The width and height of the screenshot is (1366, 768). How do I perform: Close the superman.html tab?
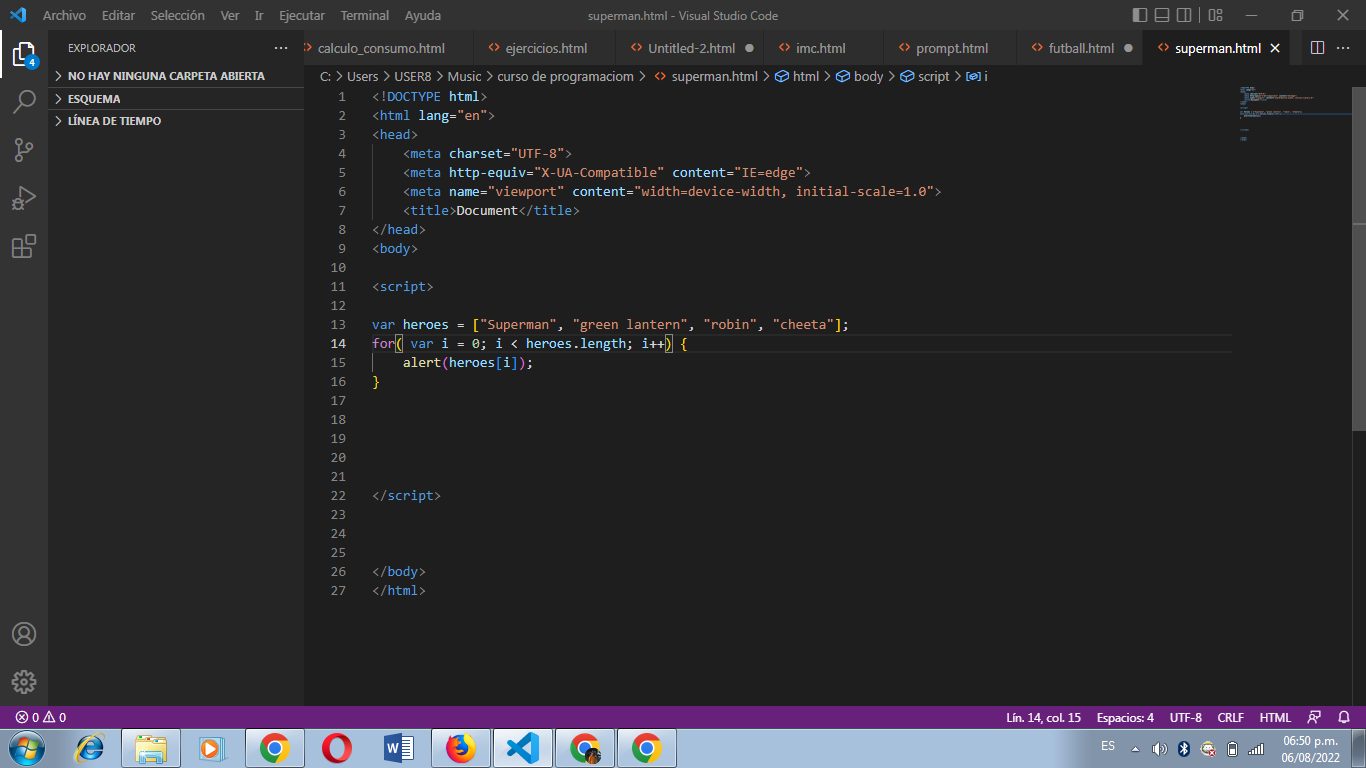(x=1274, y=48)
